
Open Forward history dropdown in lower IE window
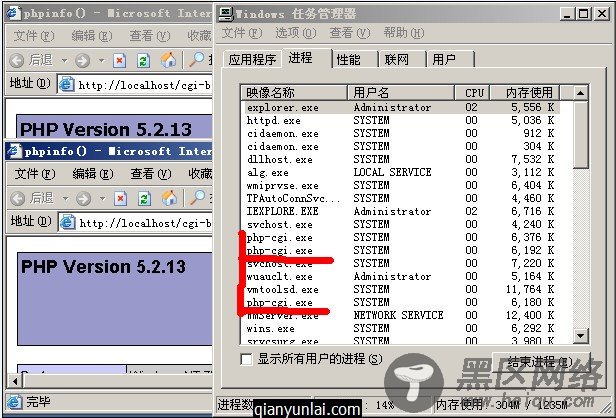pyautogui.click(x=103, y=199)
